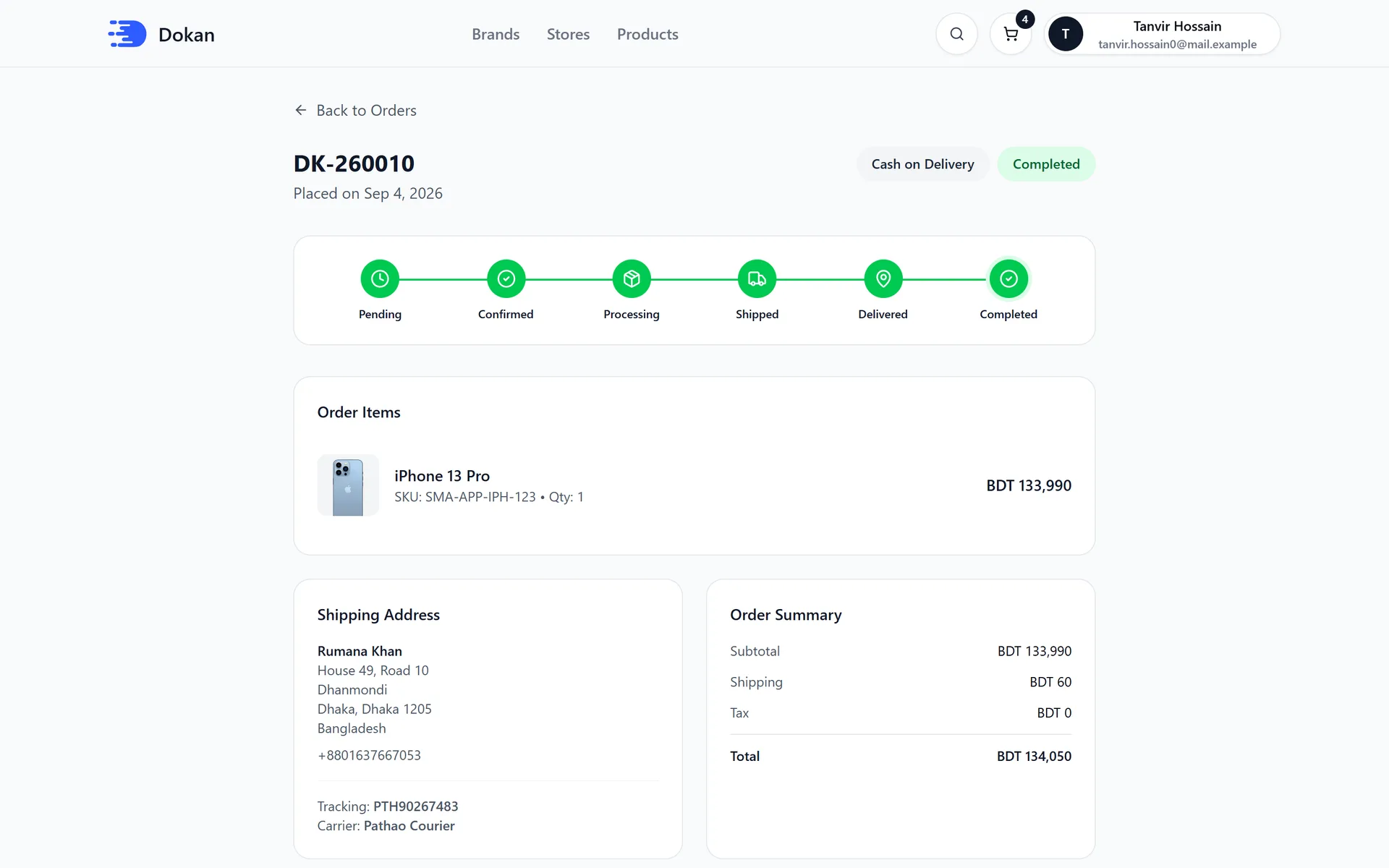Open the Brands nav item
This screenshot has width=1389, height=868.
(x=496, y=34)
